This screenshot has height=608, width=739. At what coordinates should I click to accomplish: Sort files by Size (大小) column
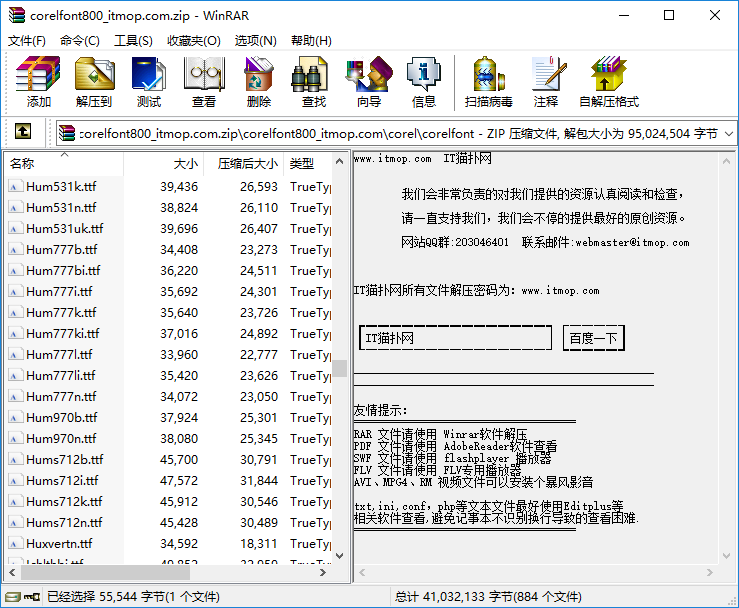click(x=164, y=164)
